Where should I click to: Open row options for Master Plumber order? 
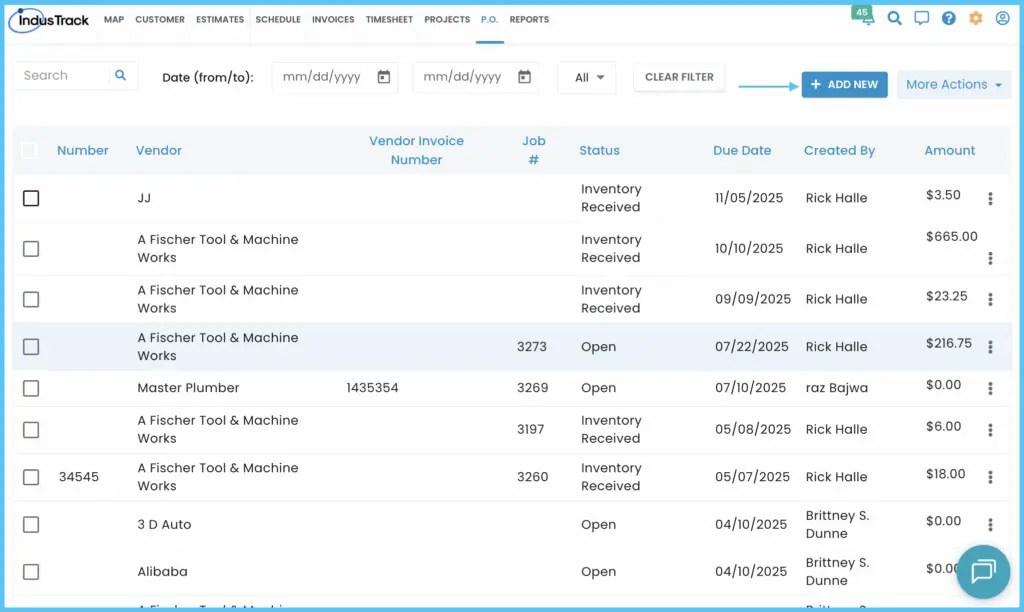[990, 389]
